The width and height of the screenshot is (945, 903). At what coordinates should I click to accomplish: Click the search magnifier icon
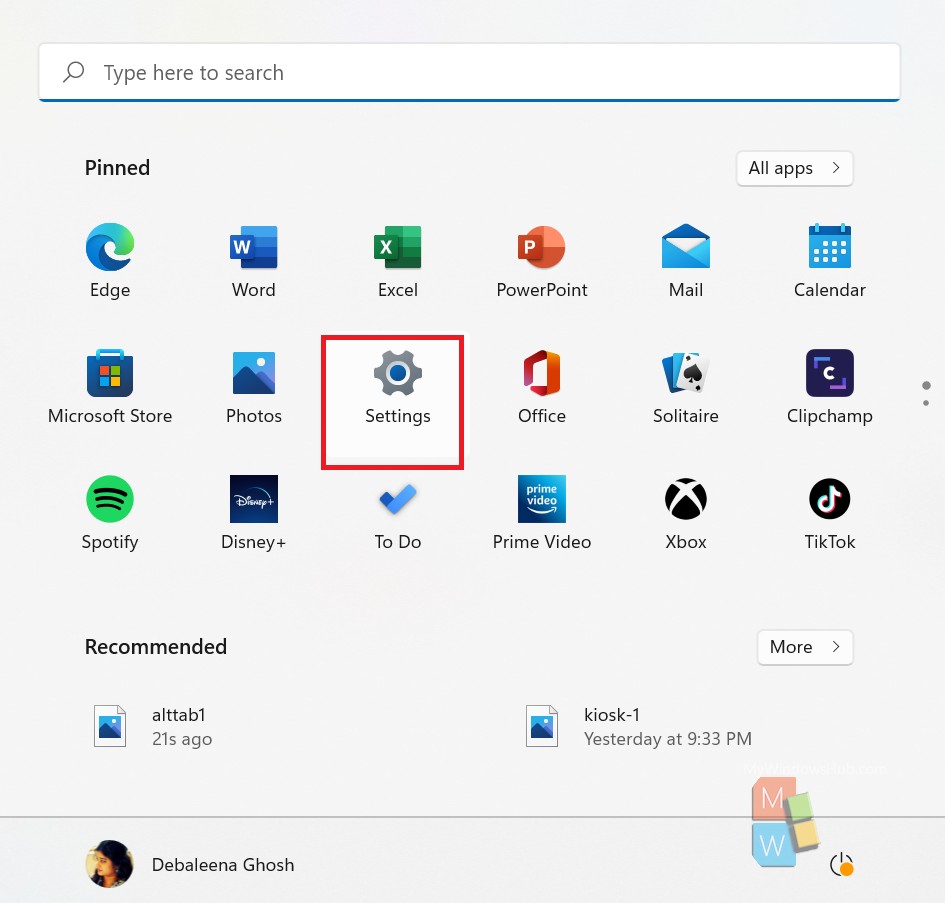pyautogui.click(x=74, y=72)
